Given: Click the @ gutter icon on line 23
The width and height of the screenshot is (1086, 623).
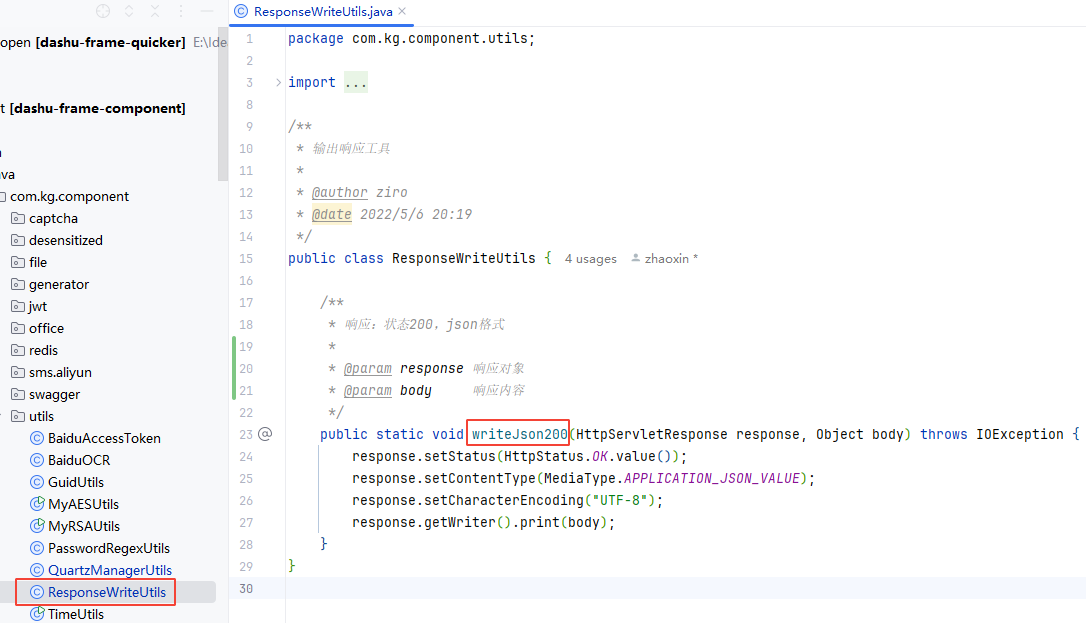Looking at the screenshot, I should pos(265,434).
